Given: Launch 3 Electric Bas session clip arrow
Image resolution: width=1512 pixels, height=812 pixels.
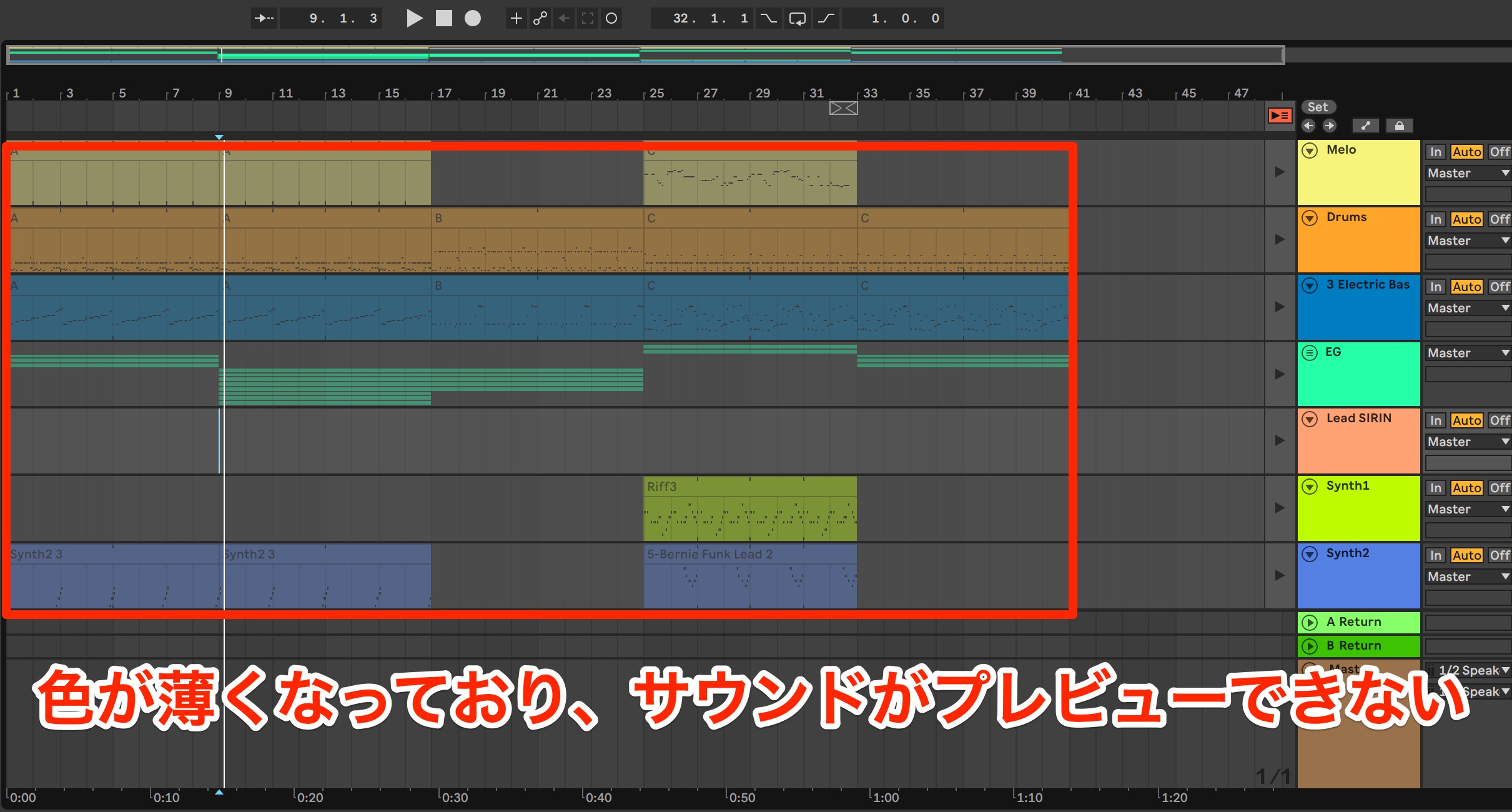Looking at the screenshot, I should pos(1280,307).
